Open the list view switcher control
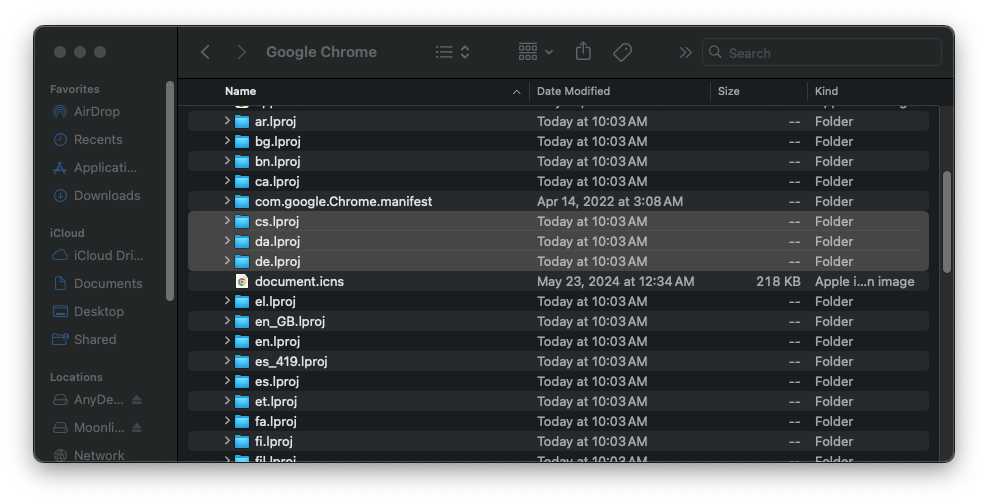The height and width of the screenshot is (504, 988). [x=452, y=52]
